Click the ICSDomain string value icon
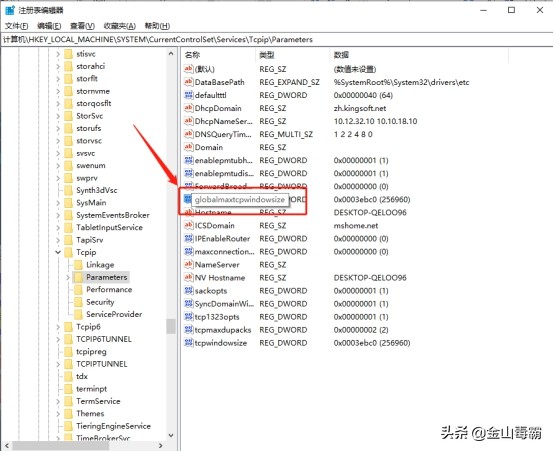Image resolution: width=554 pixels, height=452 pixels. (x=189, y=225)
